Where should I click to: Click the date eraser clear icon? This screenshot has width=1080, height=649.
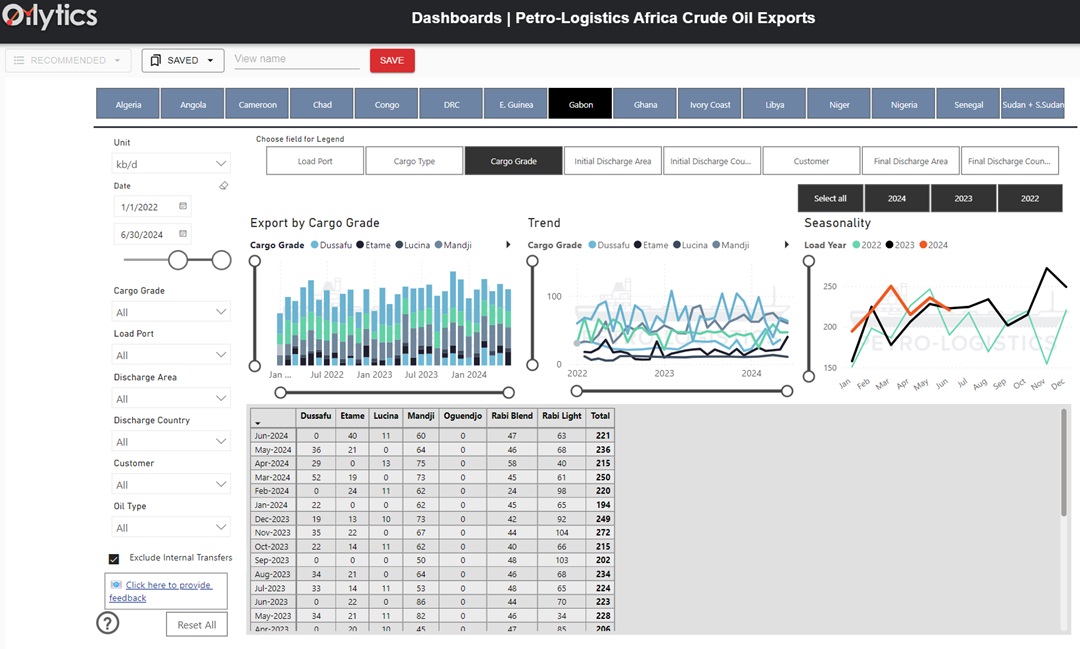click(224, 185)
